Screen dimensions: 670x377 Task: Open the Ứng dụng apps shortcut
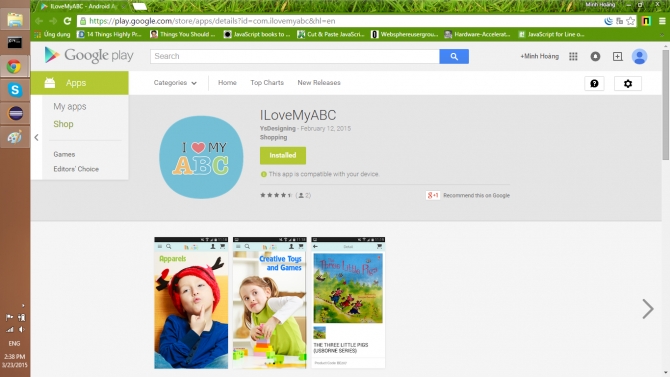tap(52, 35)
